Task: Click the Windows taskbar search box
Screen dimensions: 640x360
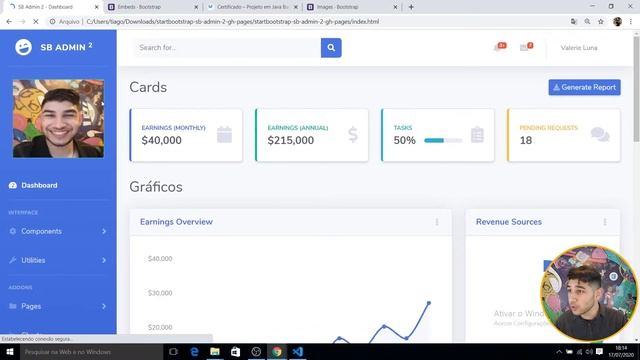Action: pyautogui.click(x=91, y=351)
